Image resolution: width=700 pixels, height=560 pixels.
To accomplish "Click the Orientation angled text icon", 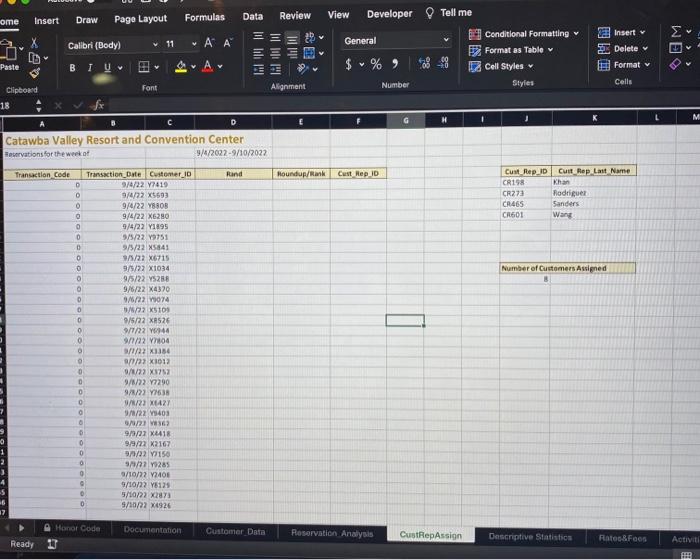I will tap(303, 68).
